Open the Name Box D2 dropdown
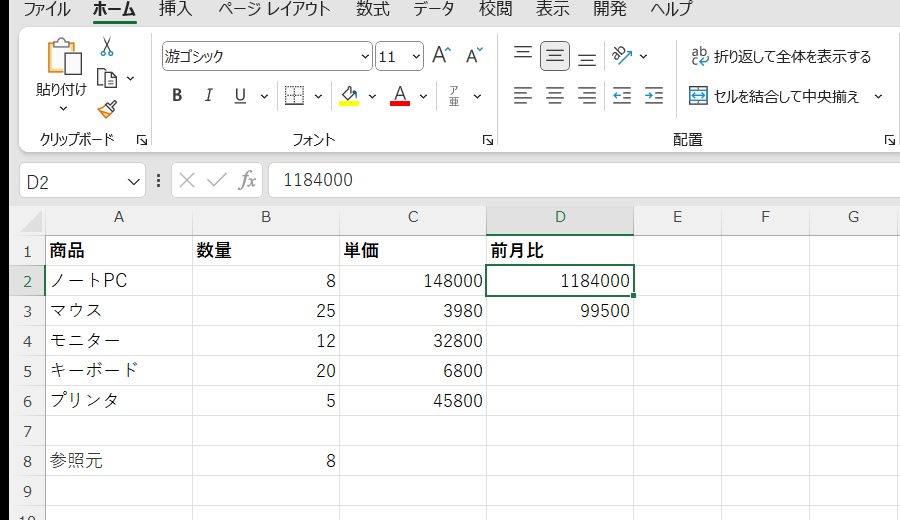The height and width of the screenshot is (520, 900). (x=133, y=182)
